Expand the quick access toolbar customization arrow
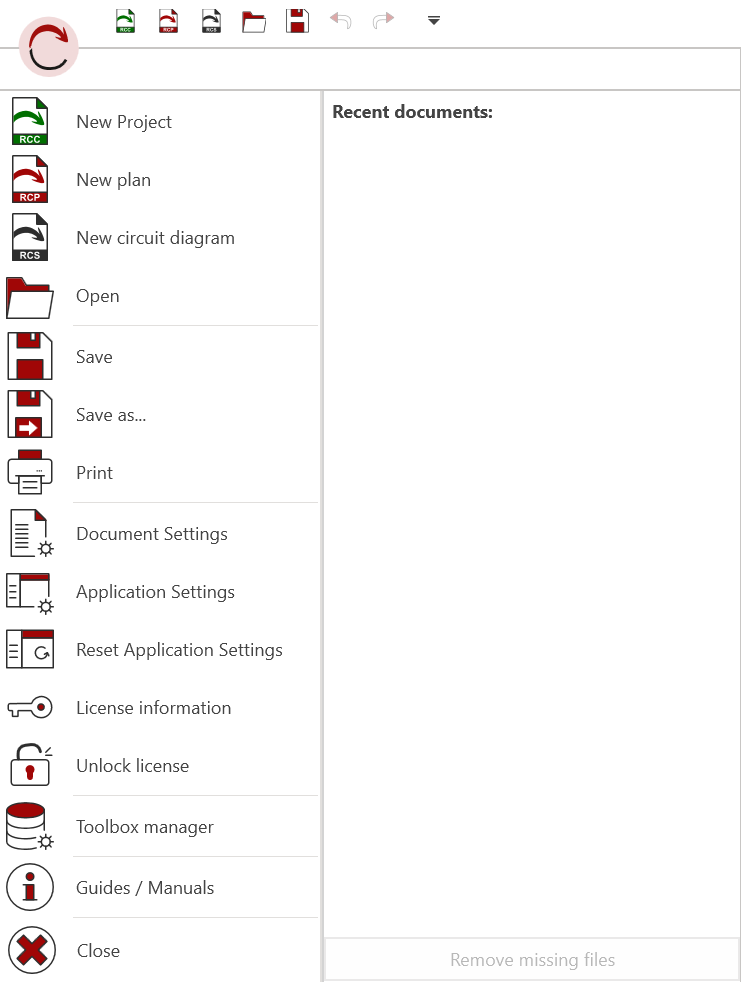This screenshot has width=741, height=982. 433,20
